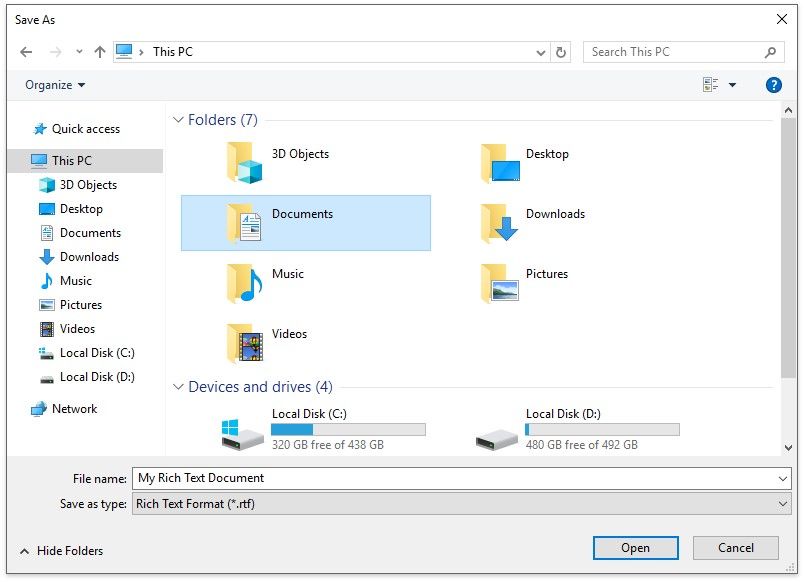Click the Change your view icon
804x582 pixels.
(711, 85)
